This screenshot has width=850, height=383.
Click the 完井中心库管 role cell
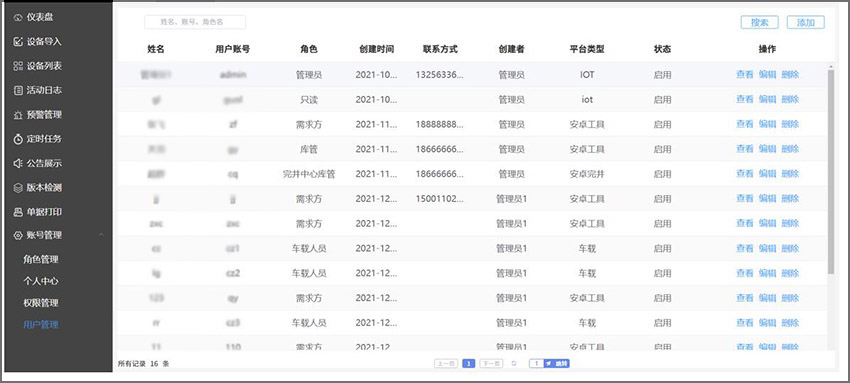308,174
